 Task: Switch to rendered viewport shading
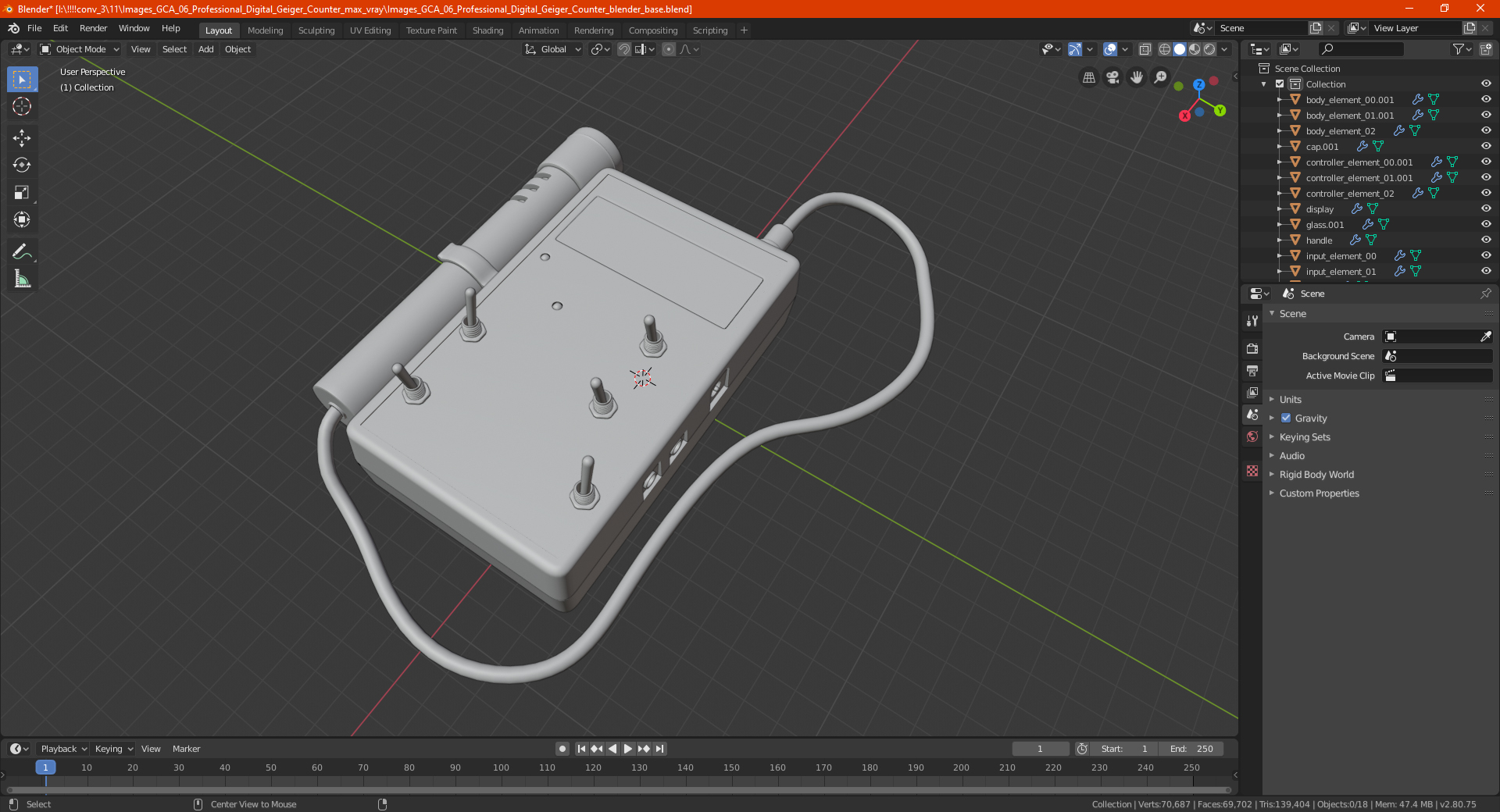pyautogui.click(x=1209, y=49)
